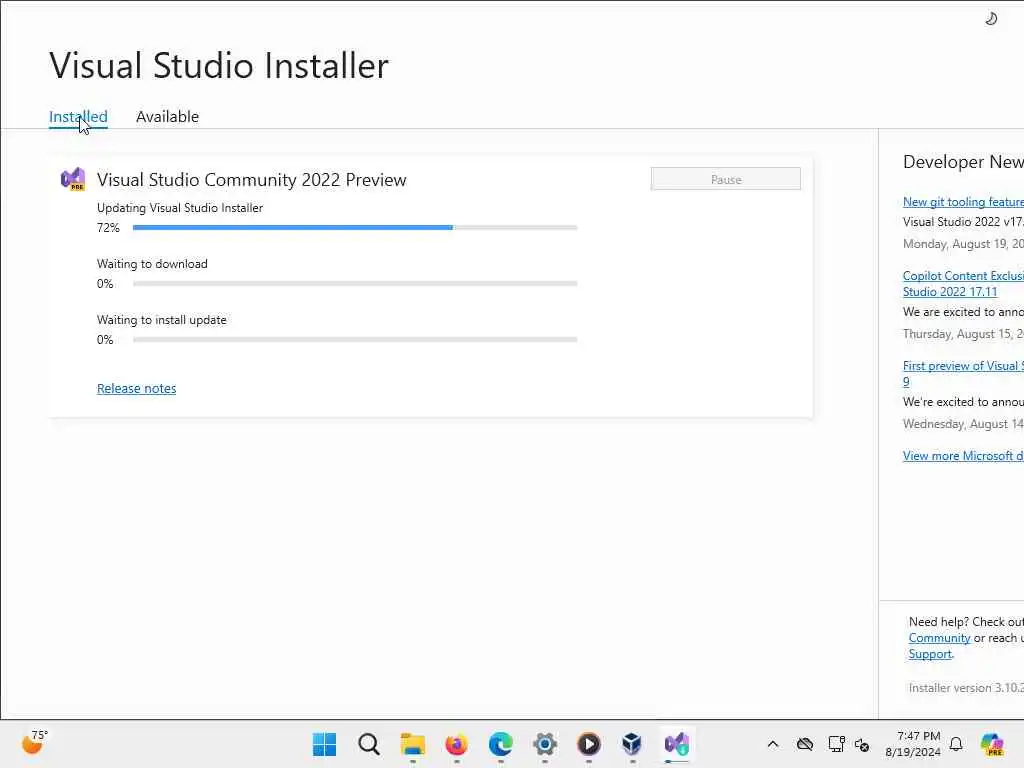This screenshot has width=1024, height=768.
Task: Click the Visual Studio Installer taskbar icon
Action: click(x=677, y=744)
